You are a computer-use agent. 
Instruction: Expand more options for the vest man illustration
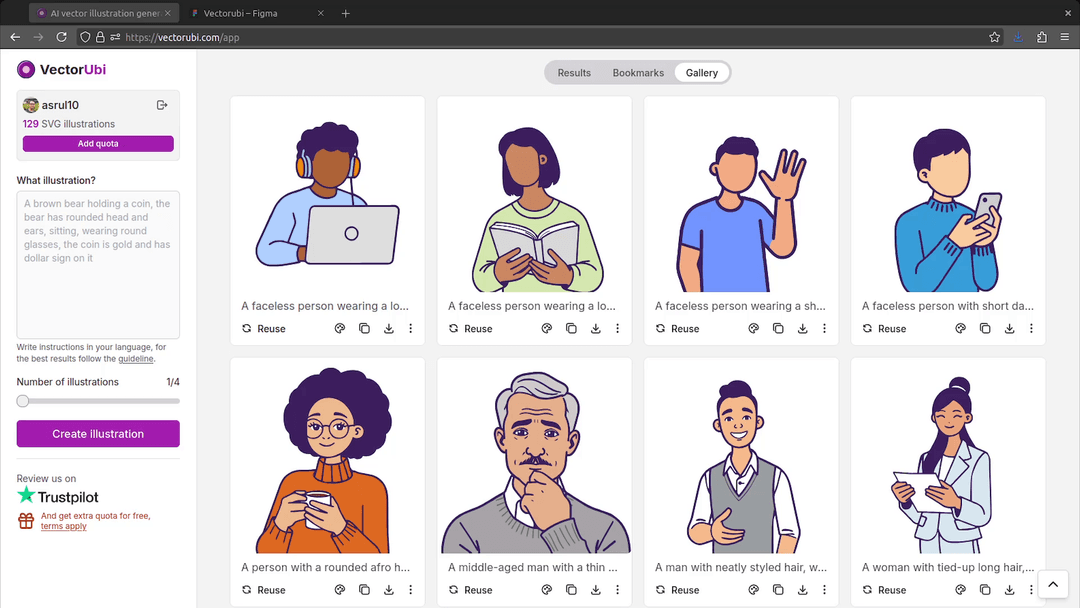824,590
